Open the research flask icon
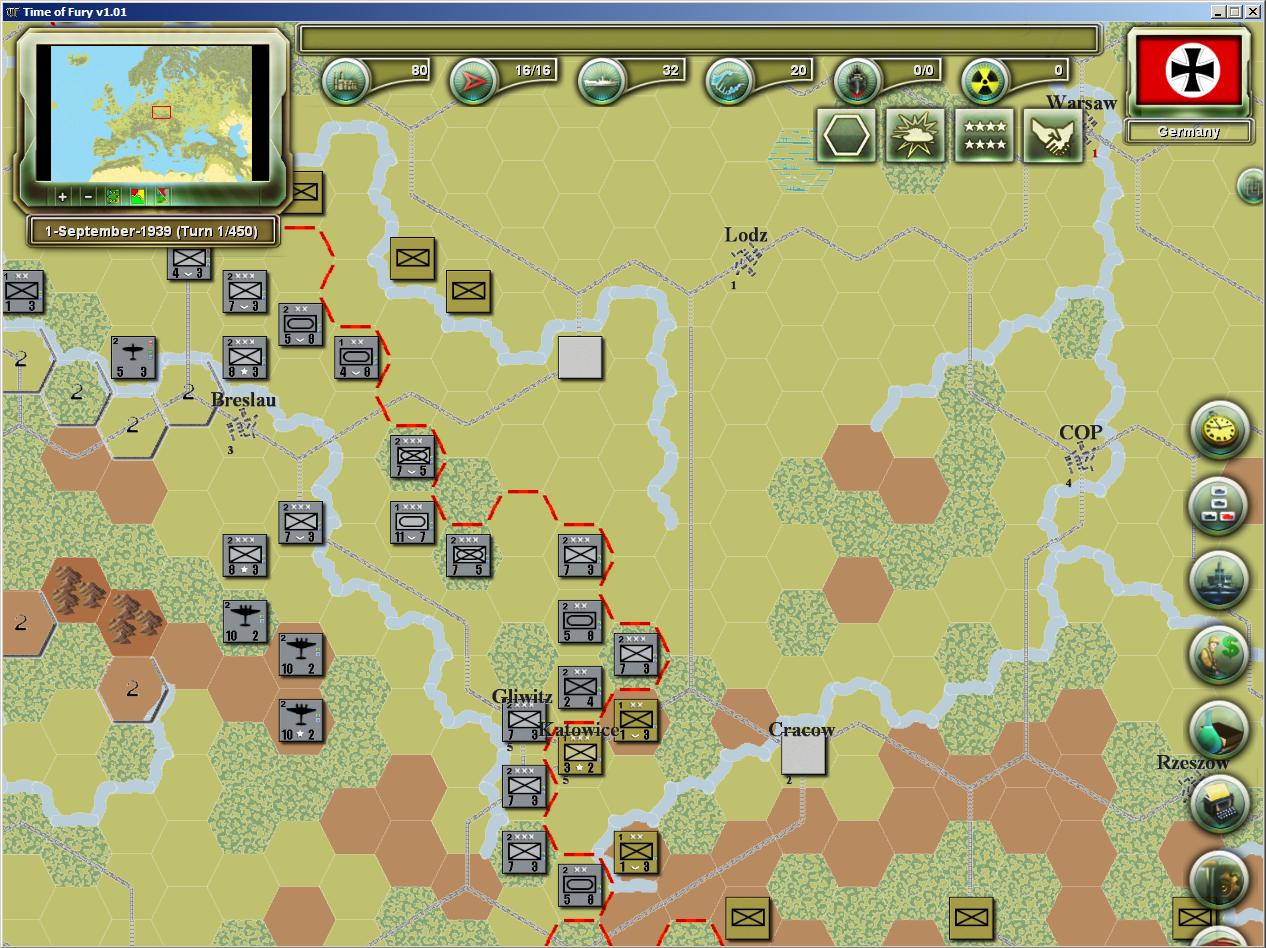Screen dimensions: 1266x948 tap(1220, 730)
